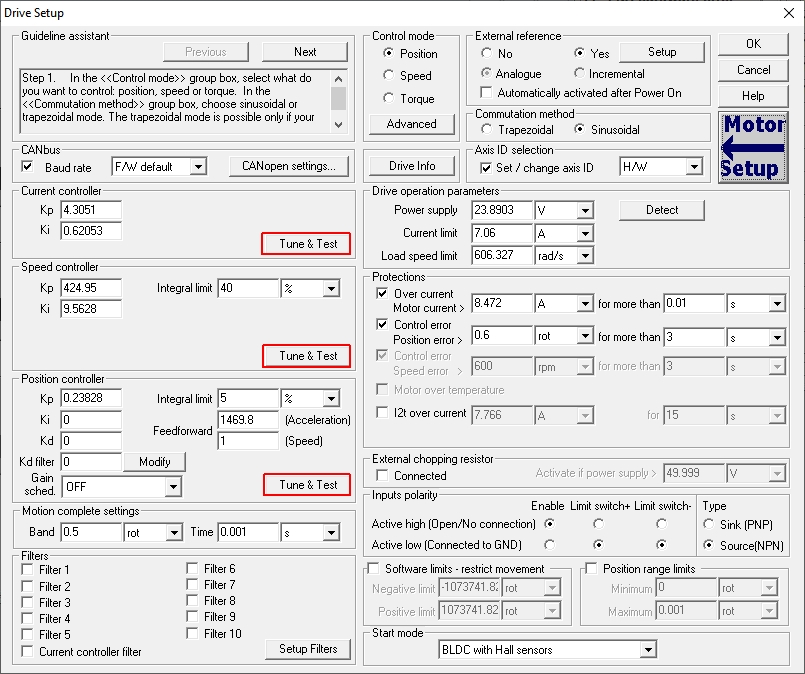Click Current controller Kp field
Screen dimensions: 805x674
pos(91,210)
